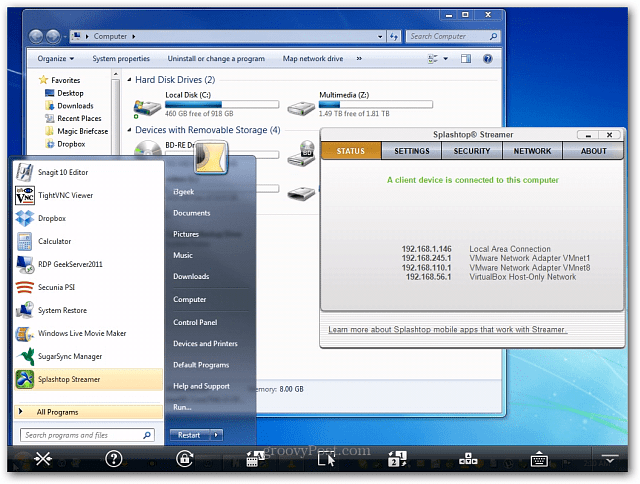Open RDP GeekServer2011 shortcut
Image resolution: width=640 pixels, height=484 pixels.
point(89,264)
